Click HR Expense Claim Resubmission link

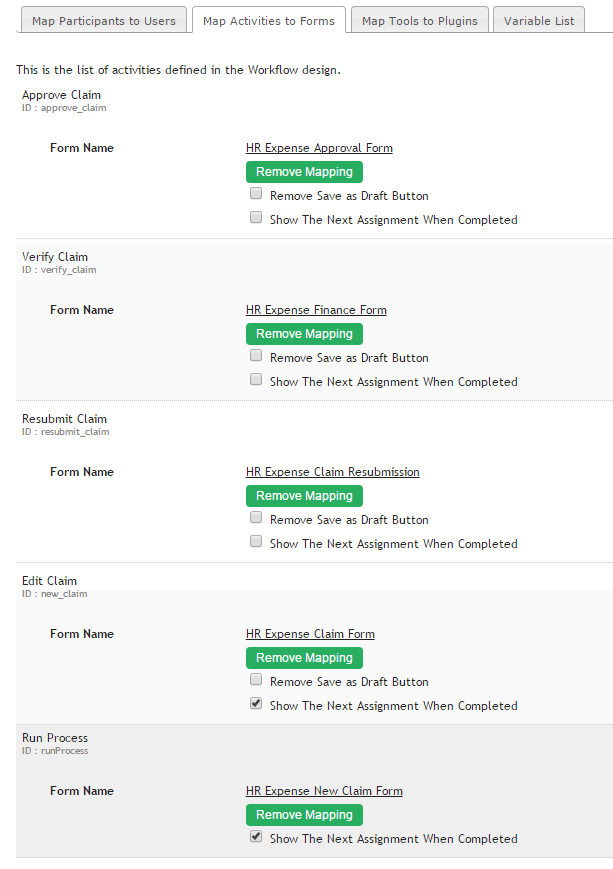pyautogui.click(x=332, y=472)
